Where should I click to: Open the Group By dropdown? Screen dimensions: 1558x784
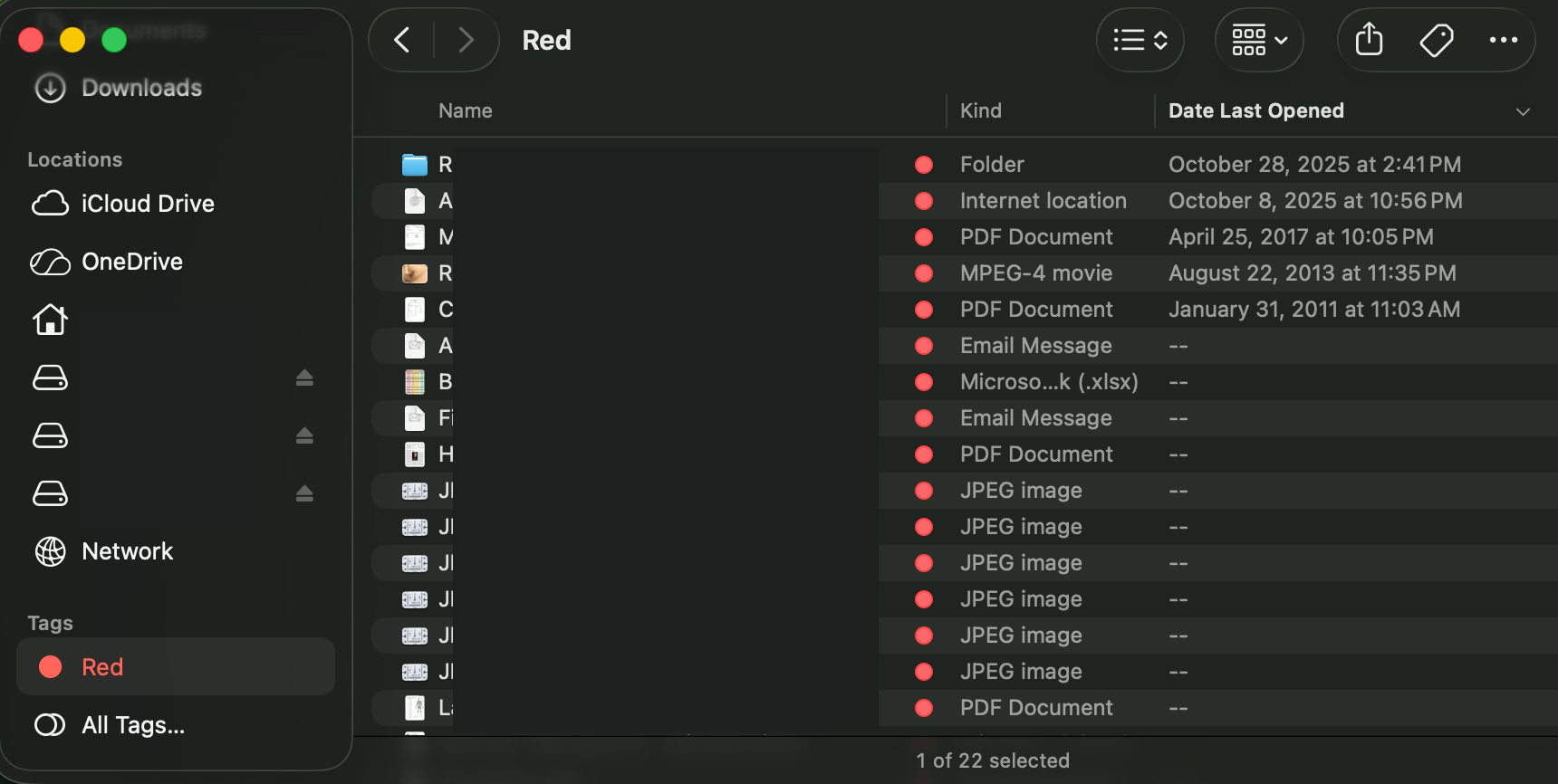point(1258,40)
